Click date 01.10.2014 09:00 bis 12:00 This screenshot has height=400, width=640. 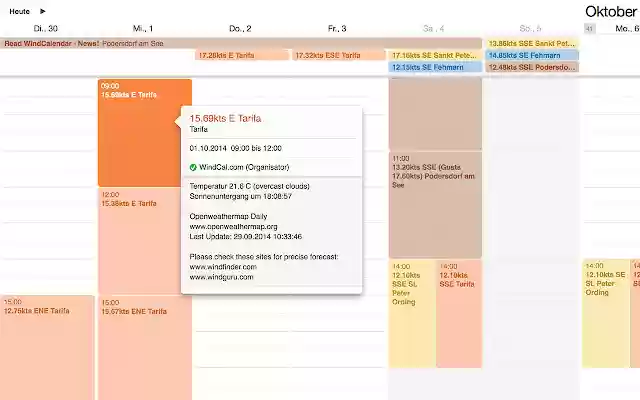(x=236, y=148)
